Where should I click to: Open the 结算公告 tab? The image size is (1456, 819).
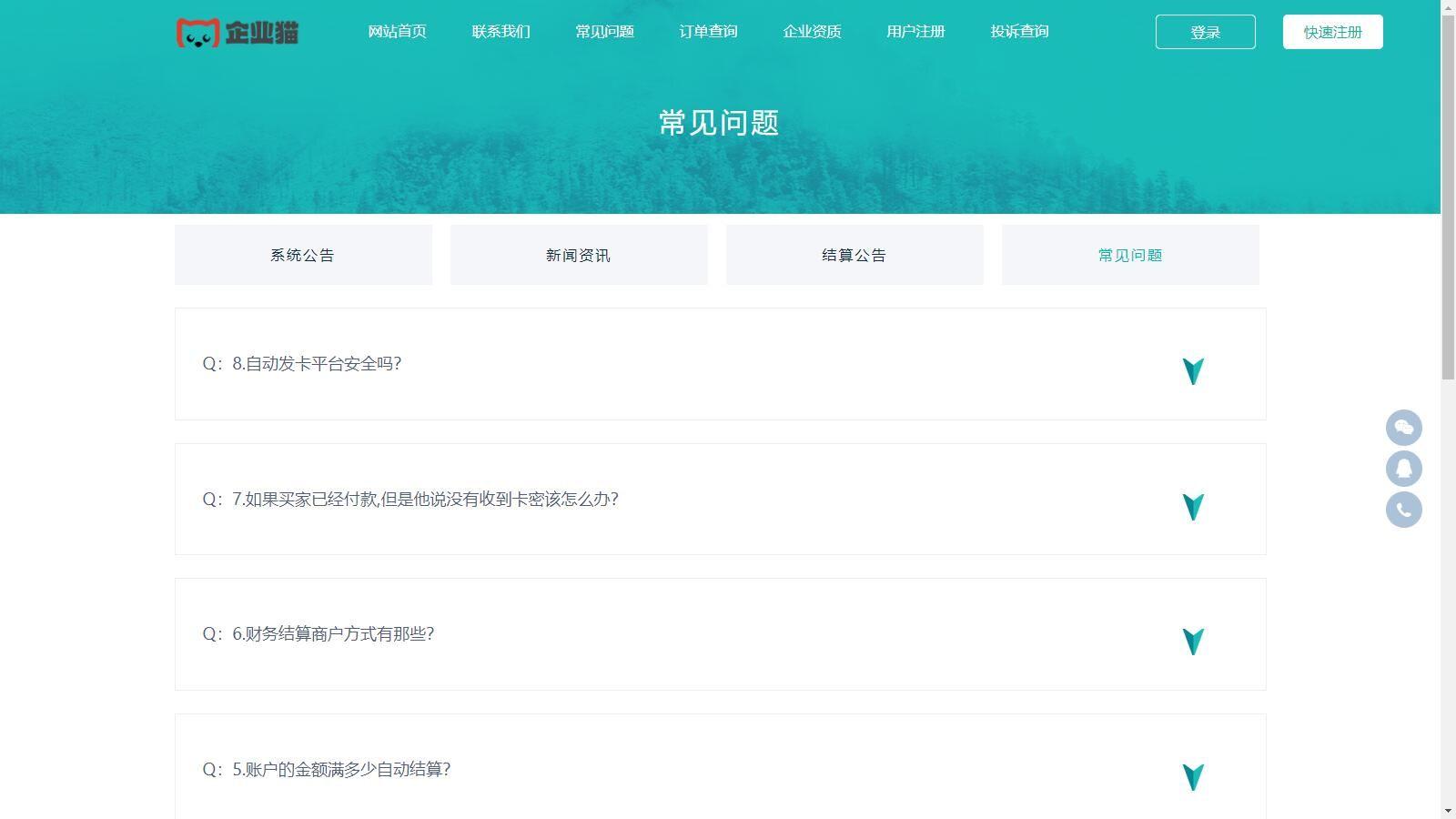(854, 255)
